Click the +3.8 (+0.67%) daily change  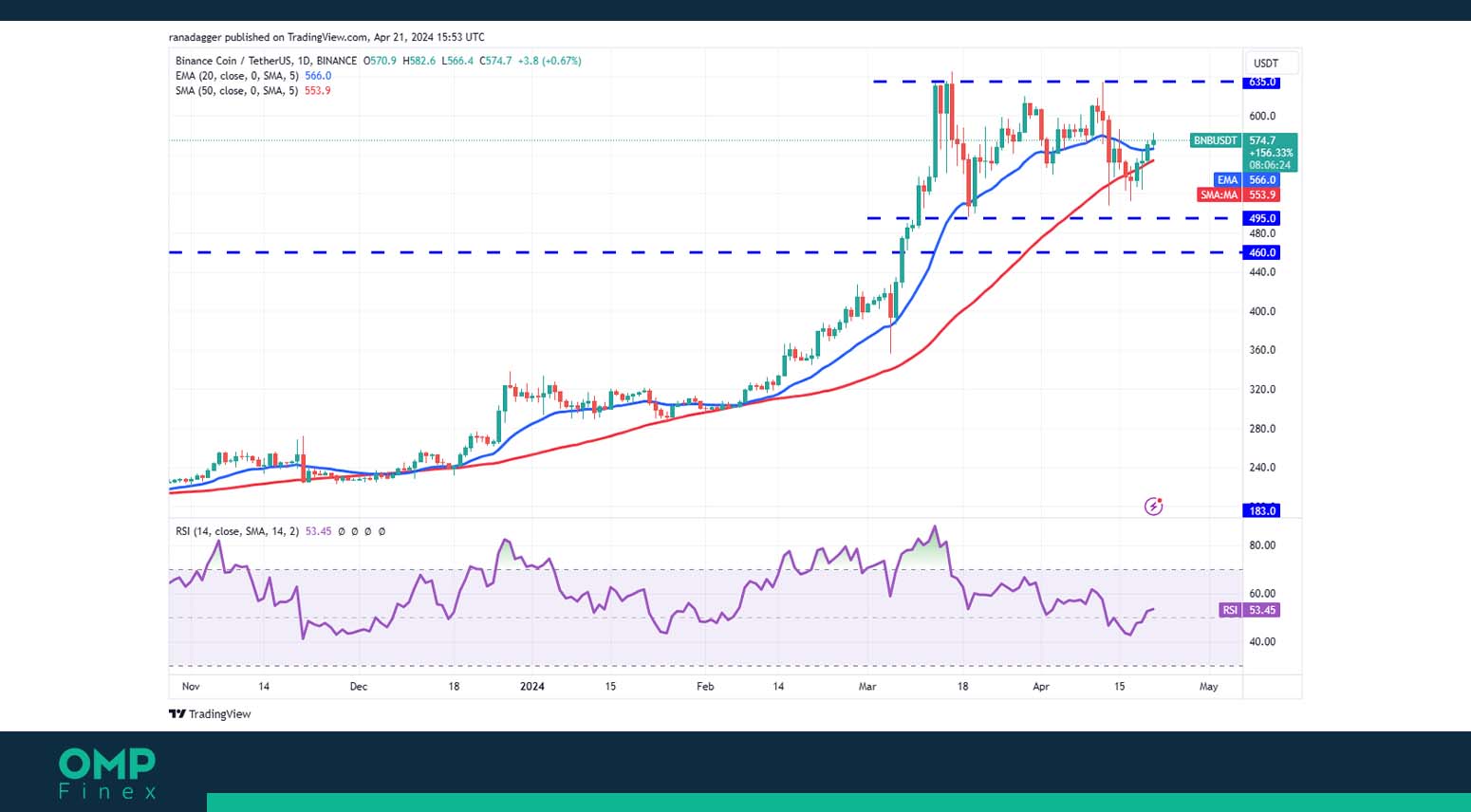coord(549,61)
